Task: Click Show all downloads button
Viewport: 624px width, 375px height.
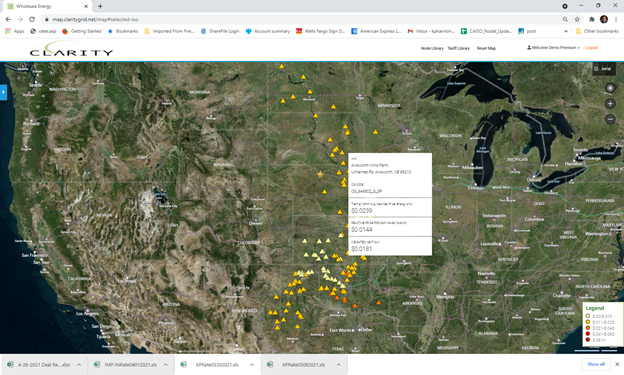Action: [596, 364]
